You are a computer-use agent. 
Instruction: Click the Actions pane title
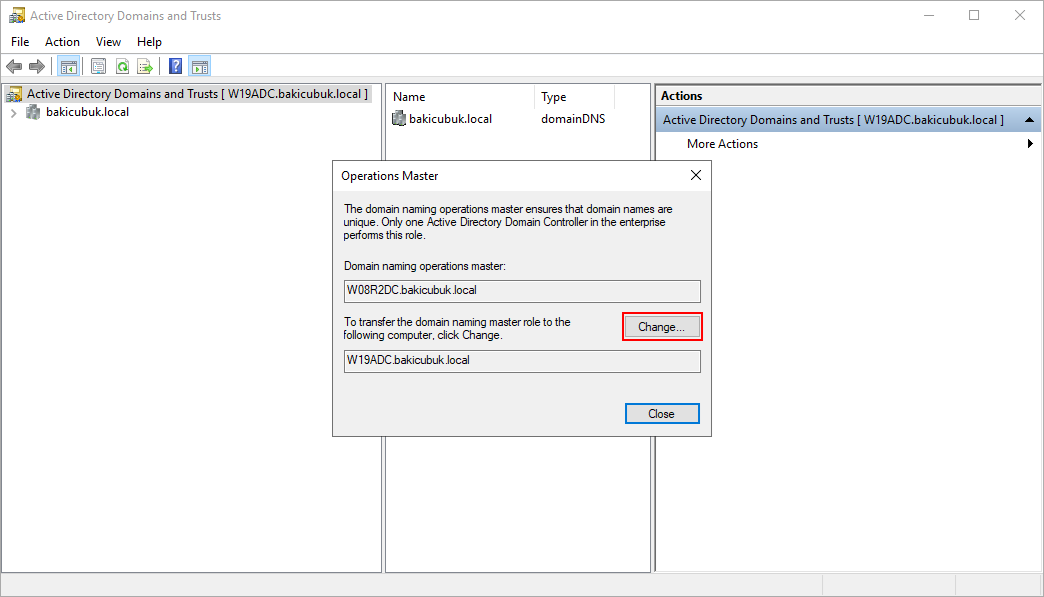click(681, 96)
